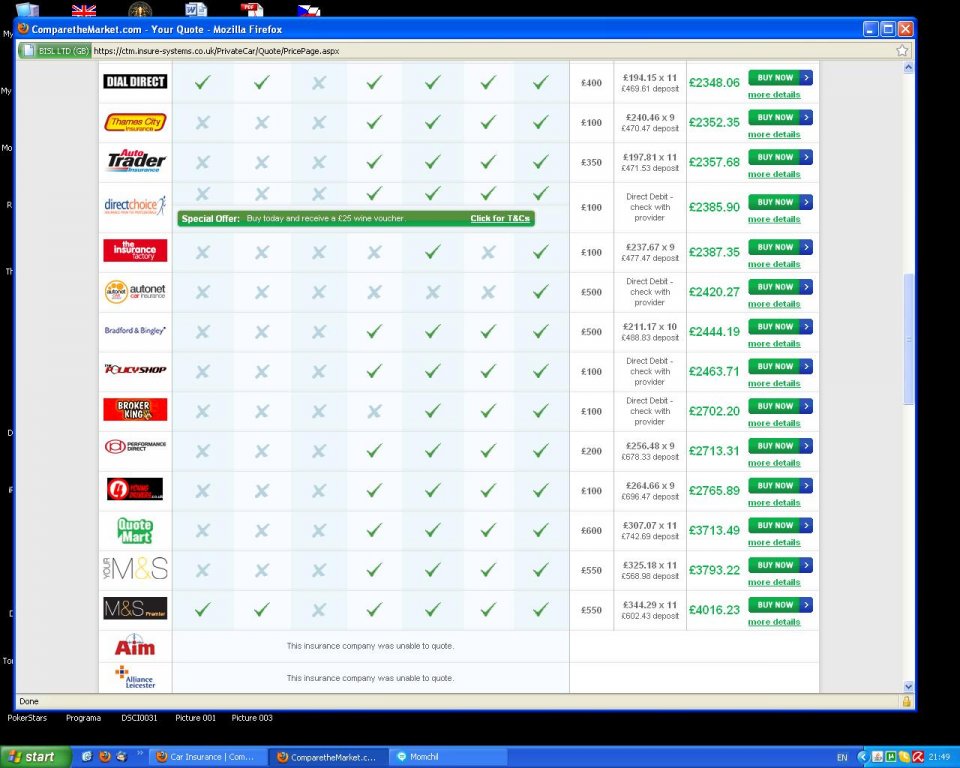The height and width of the screenshot is (768, 960).
Task: Click the Aim insurer logo
Action: click(135, 645)
